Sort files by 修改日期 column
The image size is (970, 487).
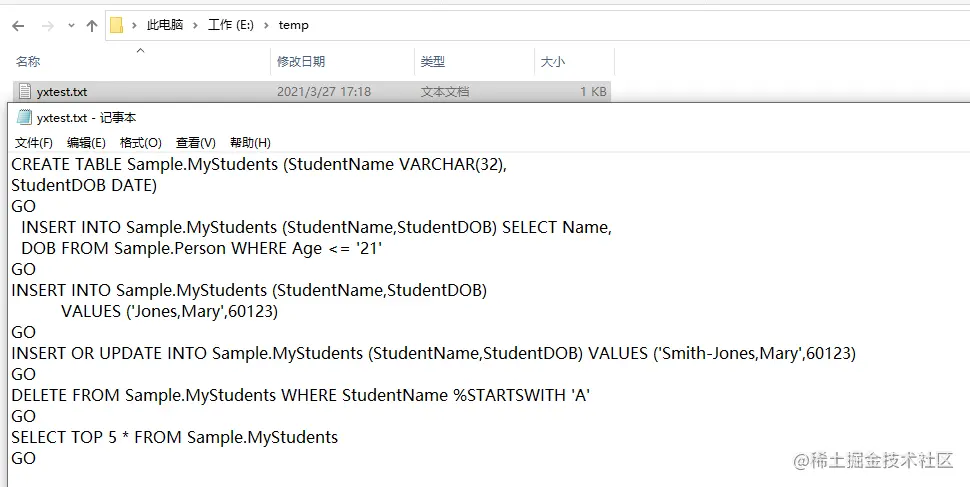tap(301, 61)
